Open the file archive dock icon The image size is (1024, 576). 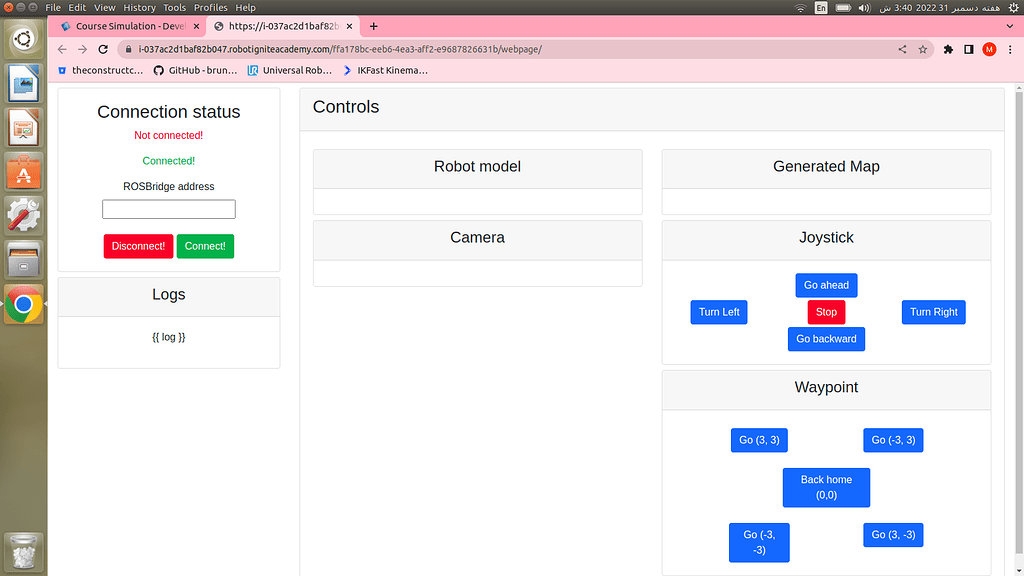pos(24,260)
